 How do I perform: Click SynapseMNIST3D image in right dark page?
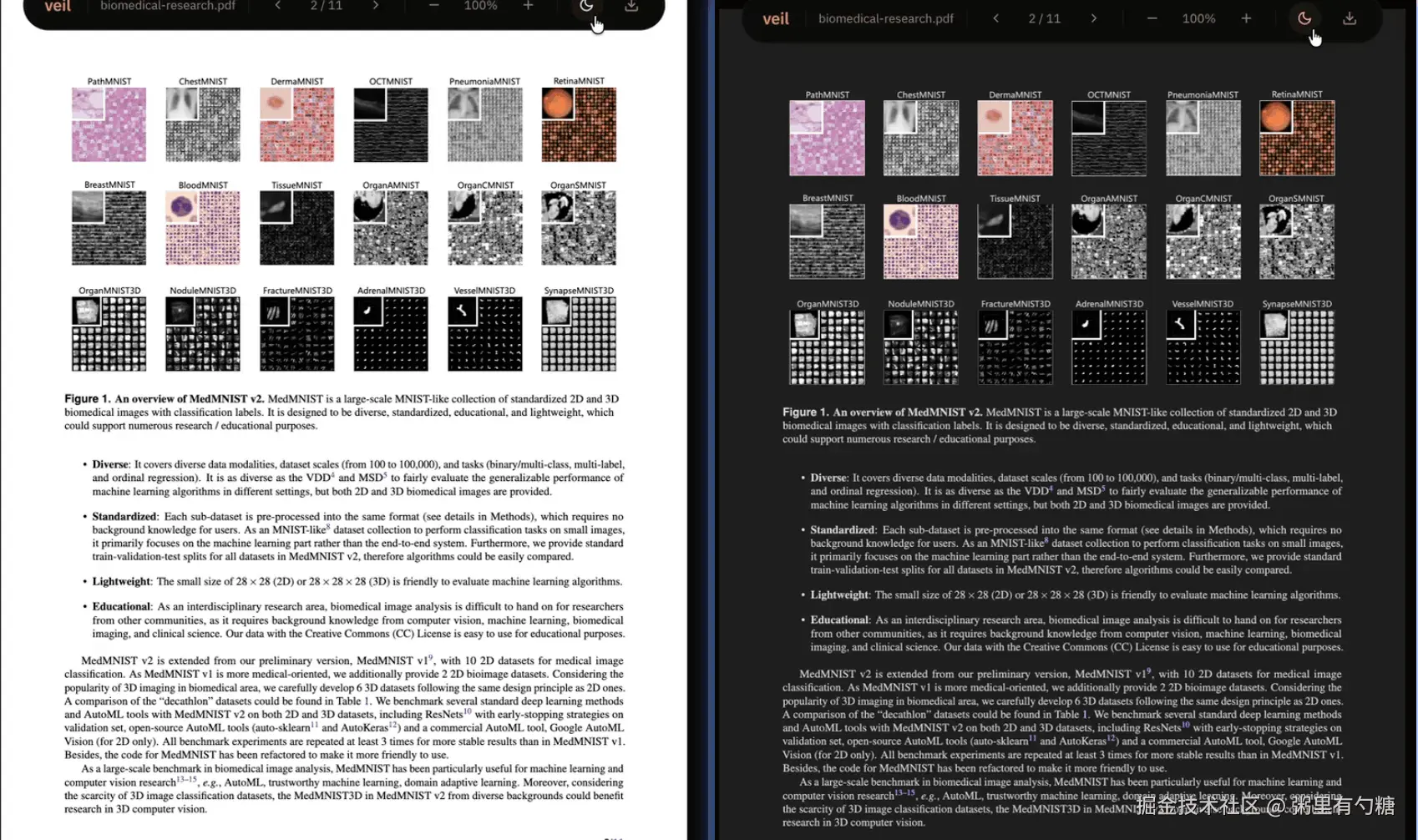pos(1297,347)
